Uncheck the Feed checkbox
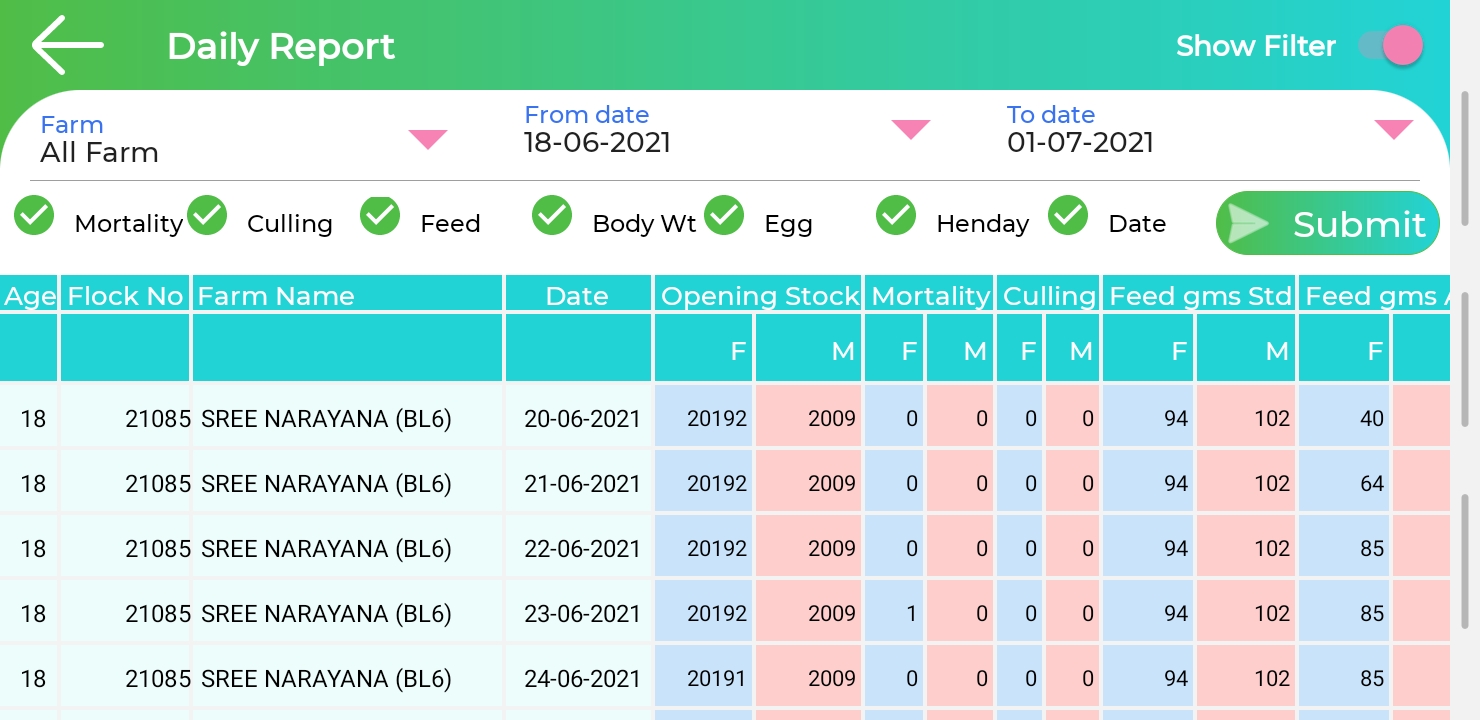The image size is (1480, 720). 380,216
